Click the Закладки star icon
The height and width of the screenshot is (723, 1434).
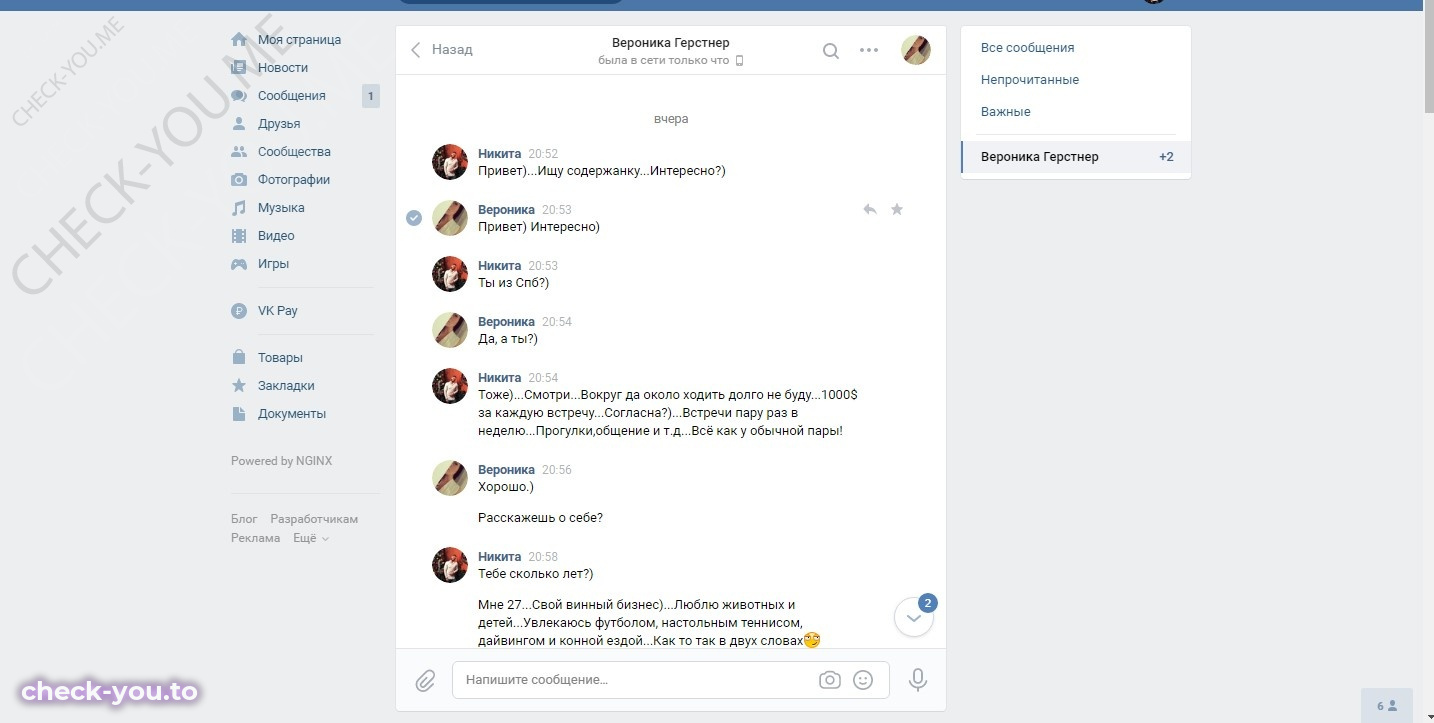point(239,386)
